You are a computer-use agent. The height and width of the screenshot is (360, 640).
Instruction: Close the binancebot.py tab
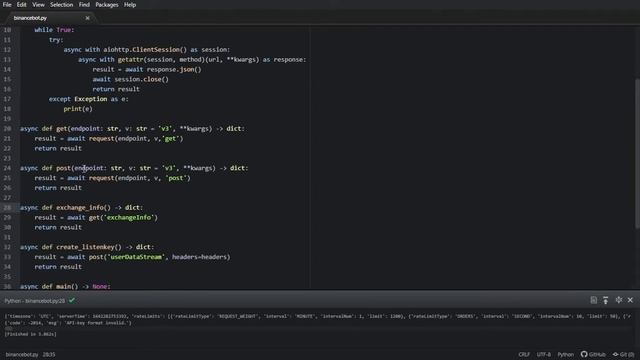87,18
